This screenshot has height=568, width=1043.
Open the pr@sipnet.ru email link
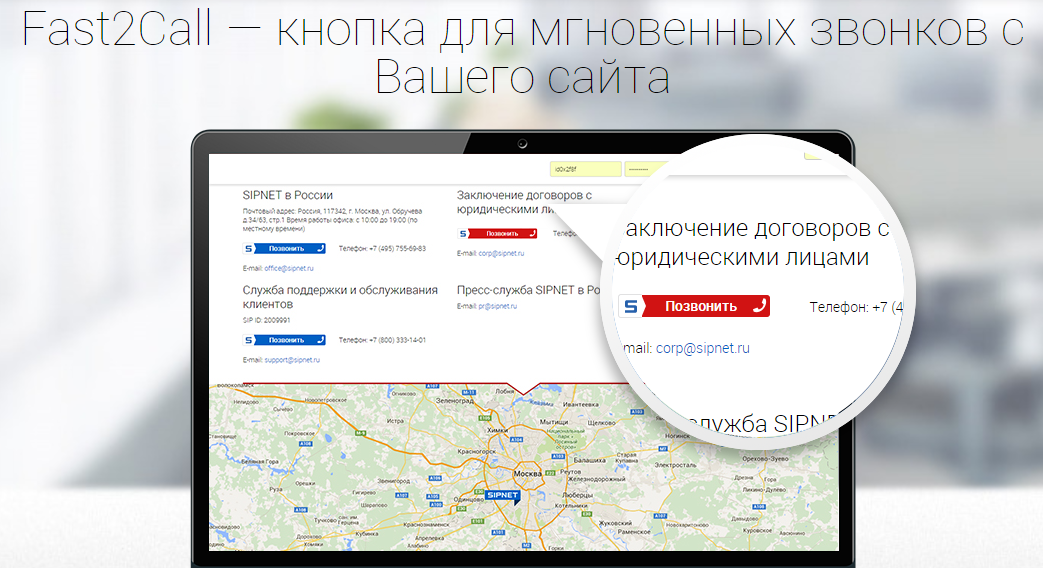tap(498, 306)
